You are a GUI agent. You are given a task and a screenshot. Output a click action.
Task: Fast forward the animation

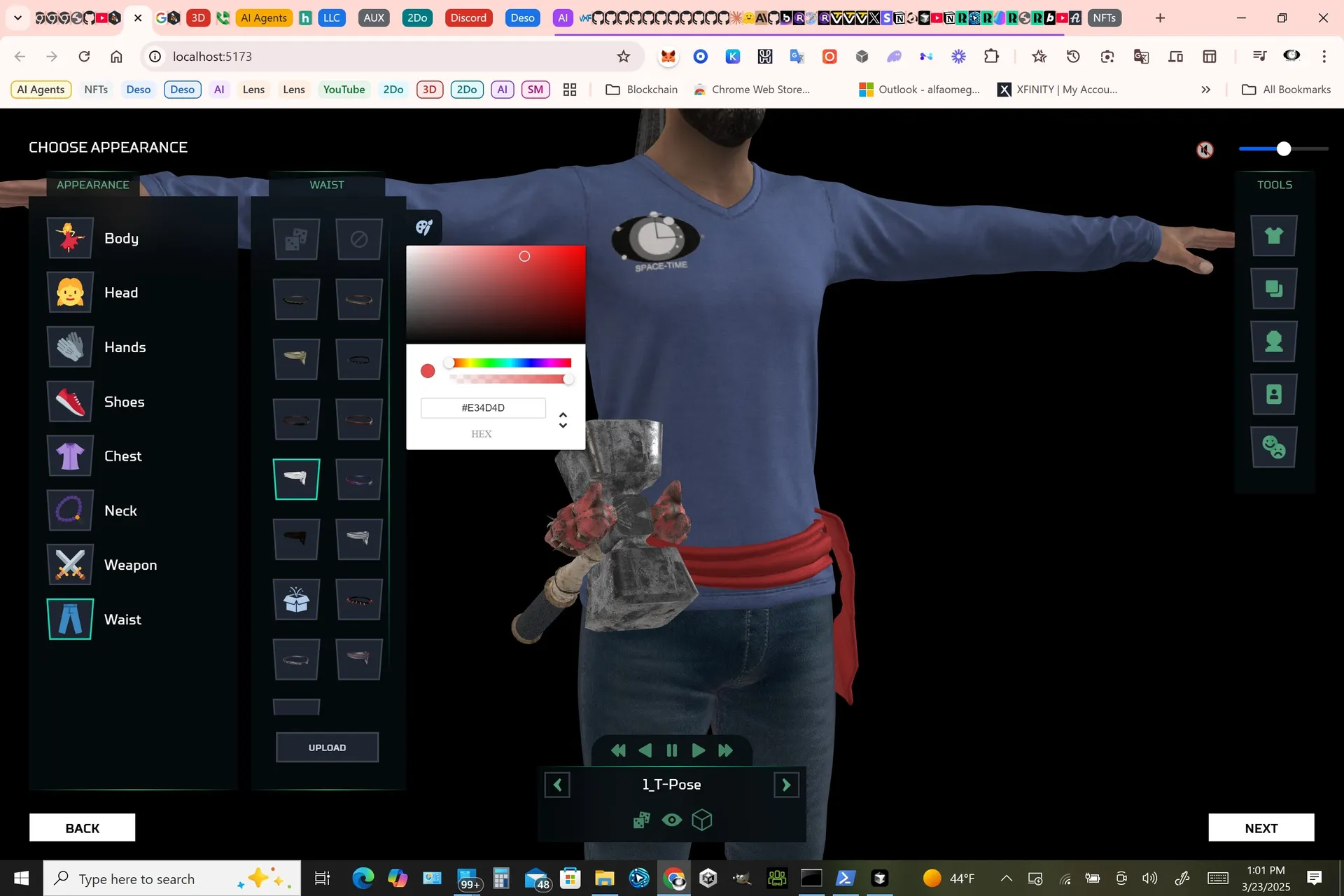[725, 750]
